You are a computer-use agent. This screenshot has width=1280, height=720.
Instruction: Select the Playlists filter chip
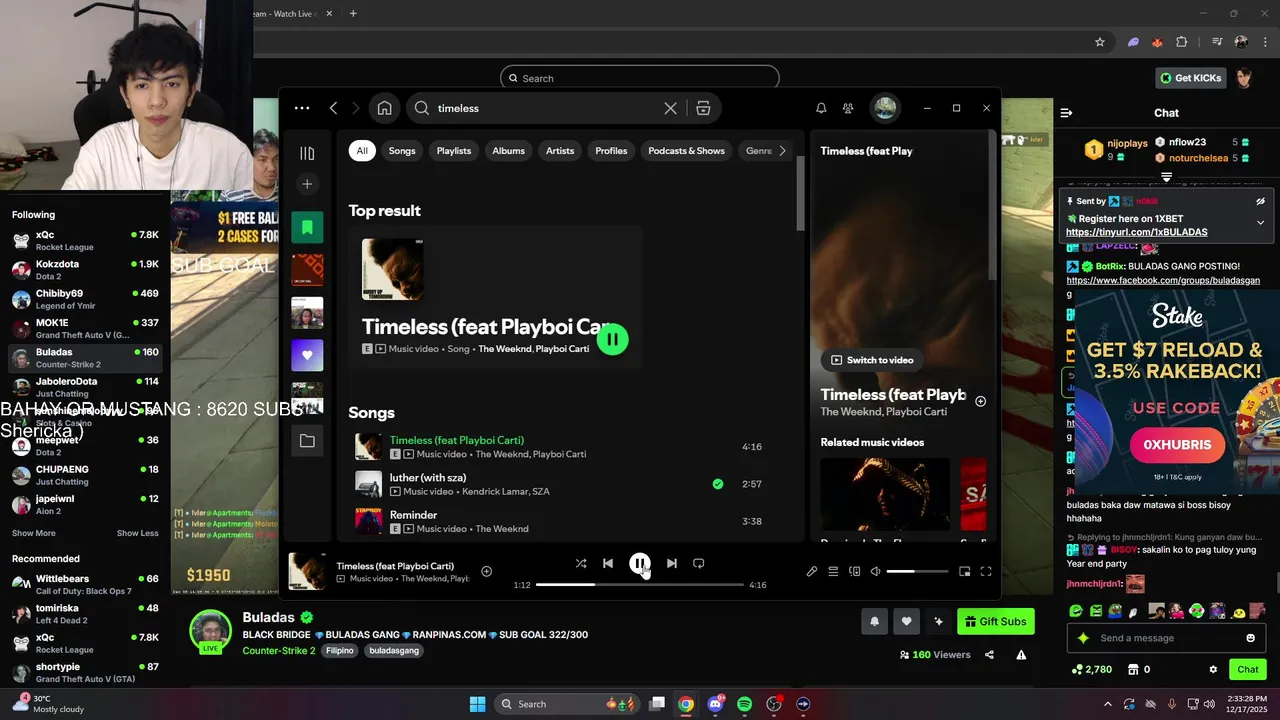[x=454, y=151]
